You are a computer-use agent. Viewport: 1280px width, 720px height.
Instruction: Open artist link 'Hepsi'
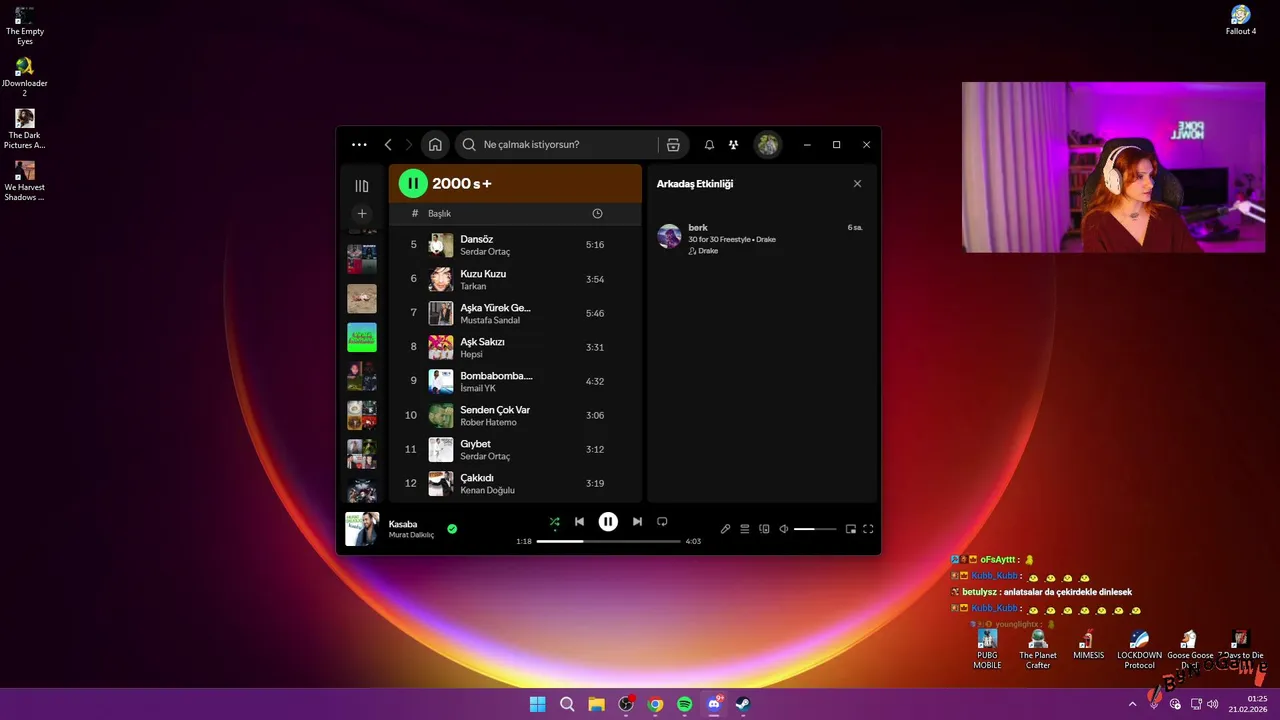(471, 355)
